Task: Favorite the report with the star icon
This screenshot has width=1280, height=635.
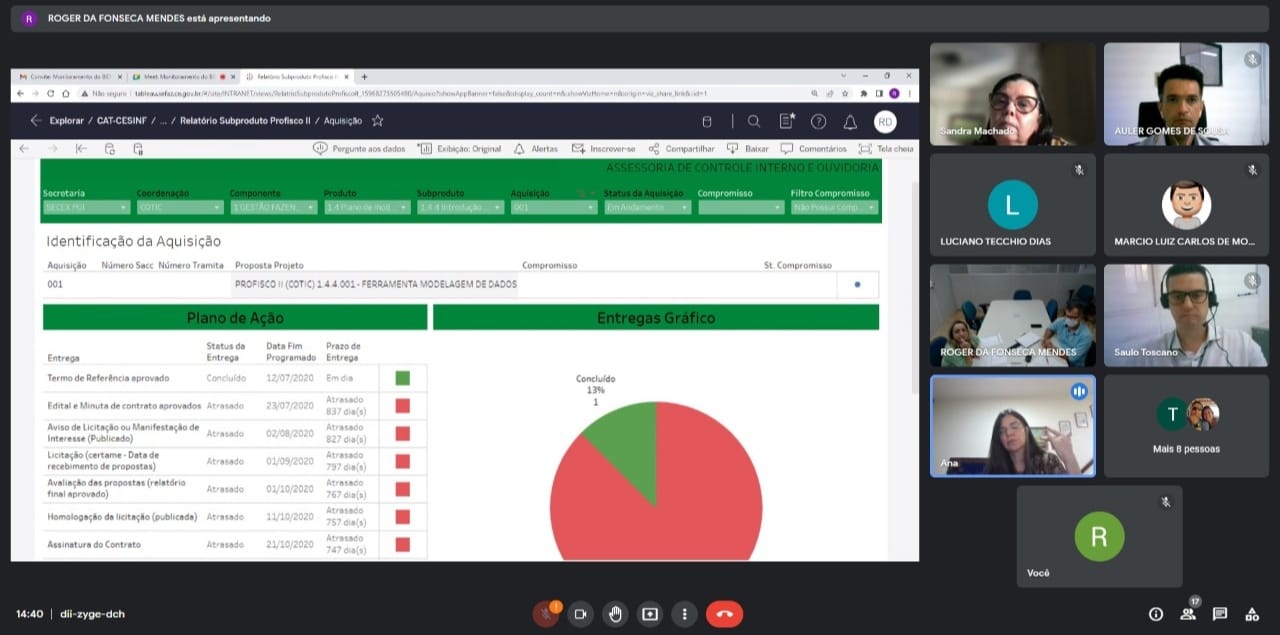Action: coord(377,121)
